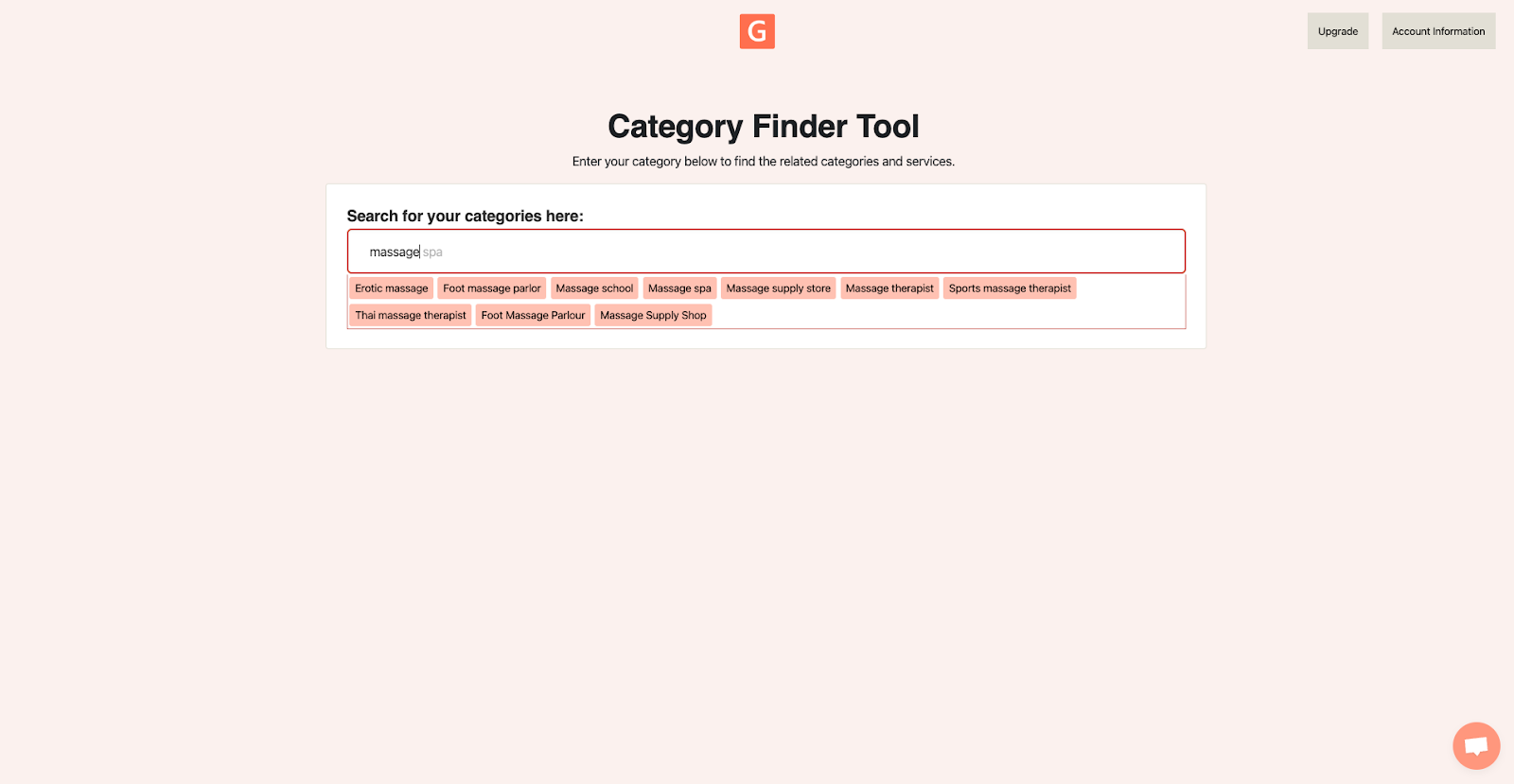This screenshot has height=784, width=1514.
Task: Select the Foot massage parlor tag
Action: click(491, 287)
